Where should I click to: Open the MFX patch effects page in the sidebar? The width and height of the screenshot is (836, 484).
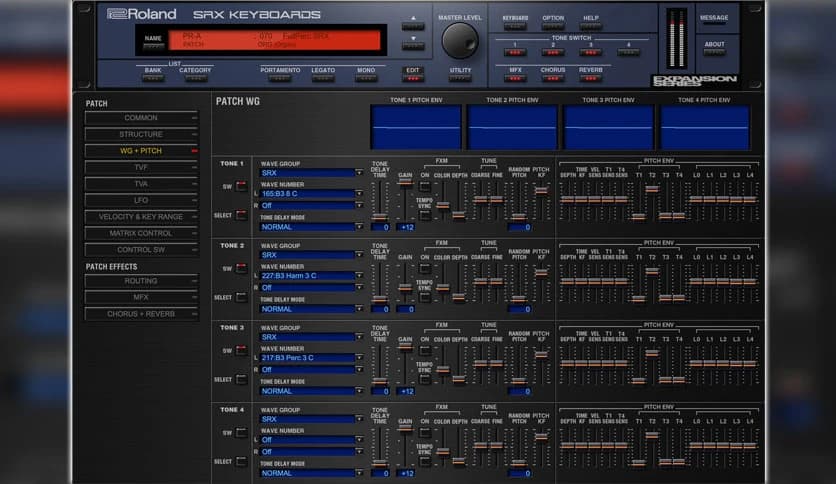pos(141,297)
